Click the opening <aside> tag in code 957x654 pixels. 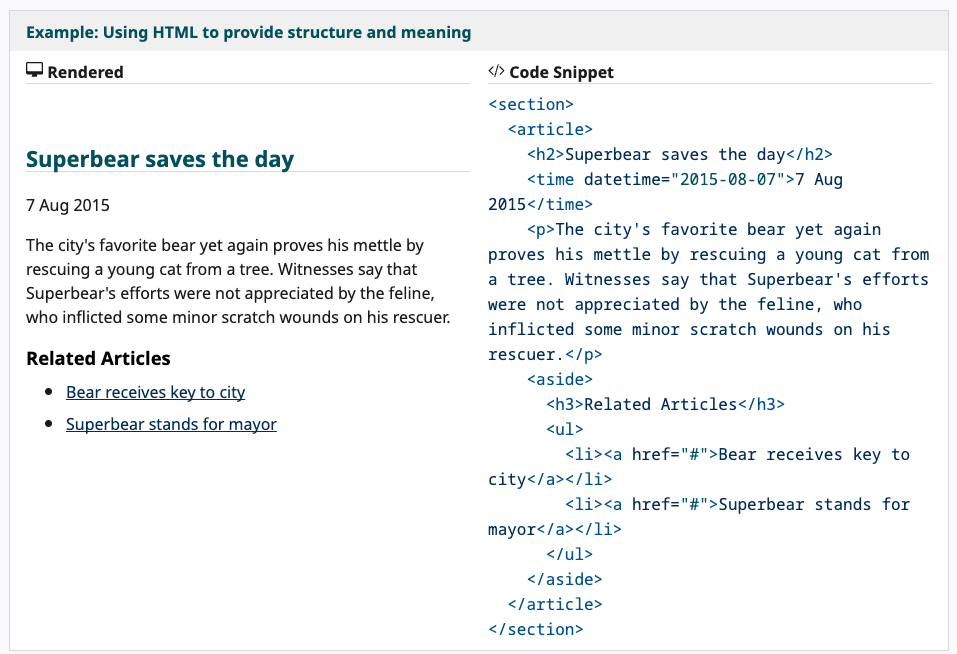[560, 379]
